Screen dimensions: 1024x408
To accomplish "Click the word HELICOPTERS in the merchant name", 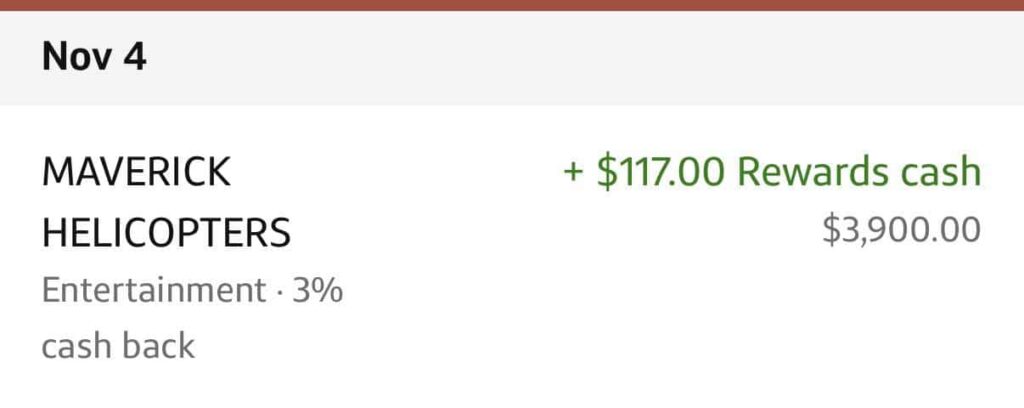I will tap(166, 234).
